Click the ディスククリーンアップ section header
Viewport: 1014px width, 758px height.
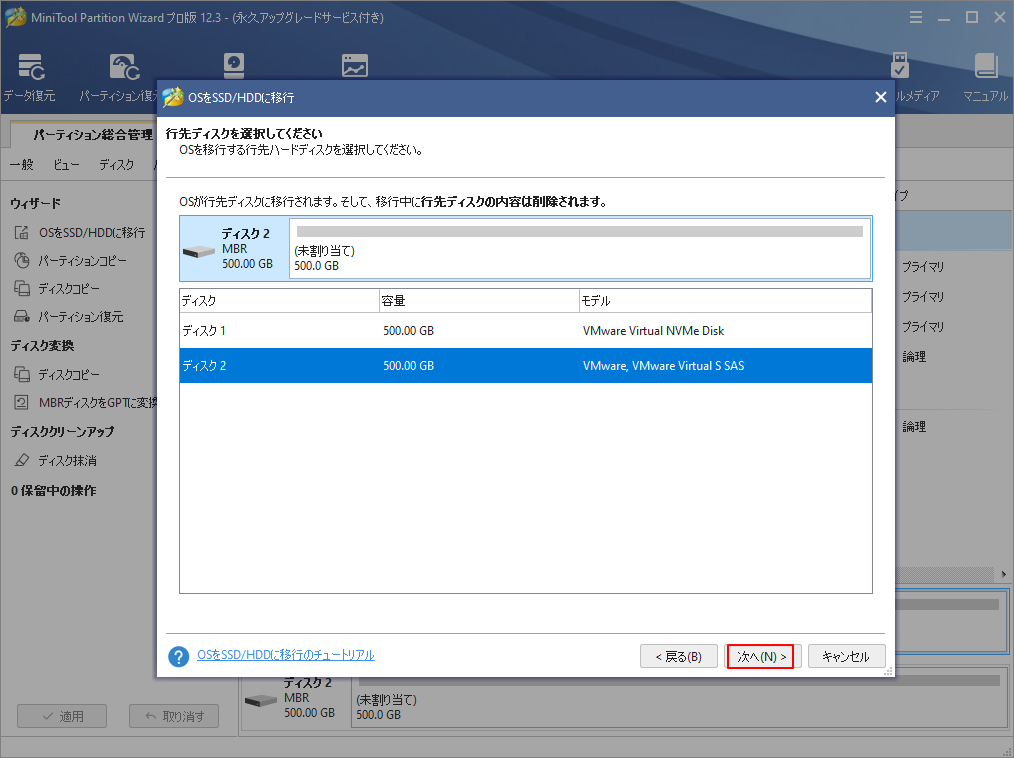tap(62, 431)
